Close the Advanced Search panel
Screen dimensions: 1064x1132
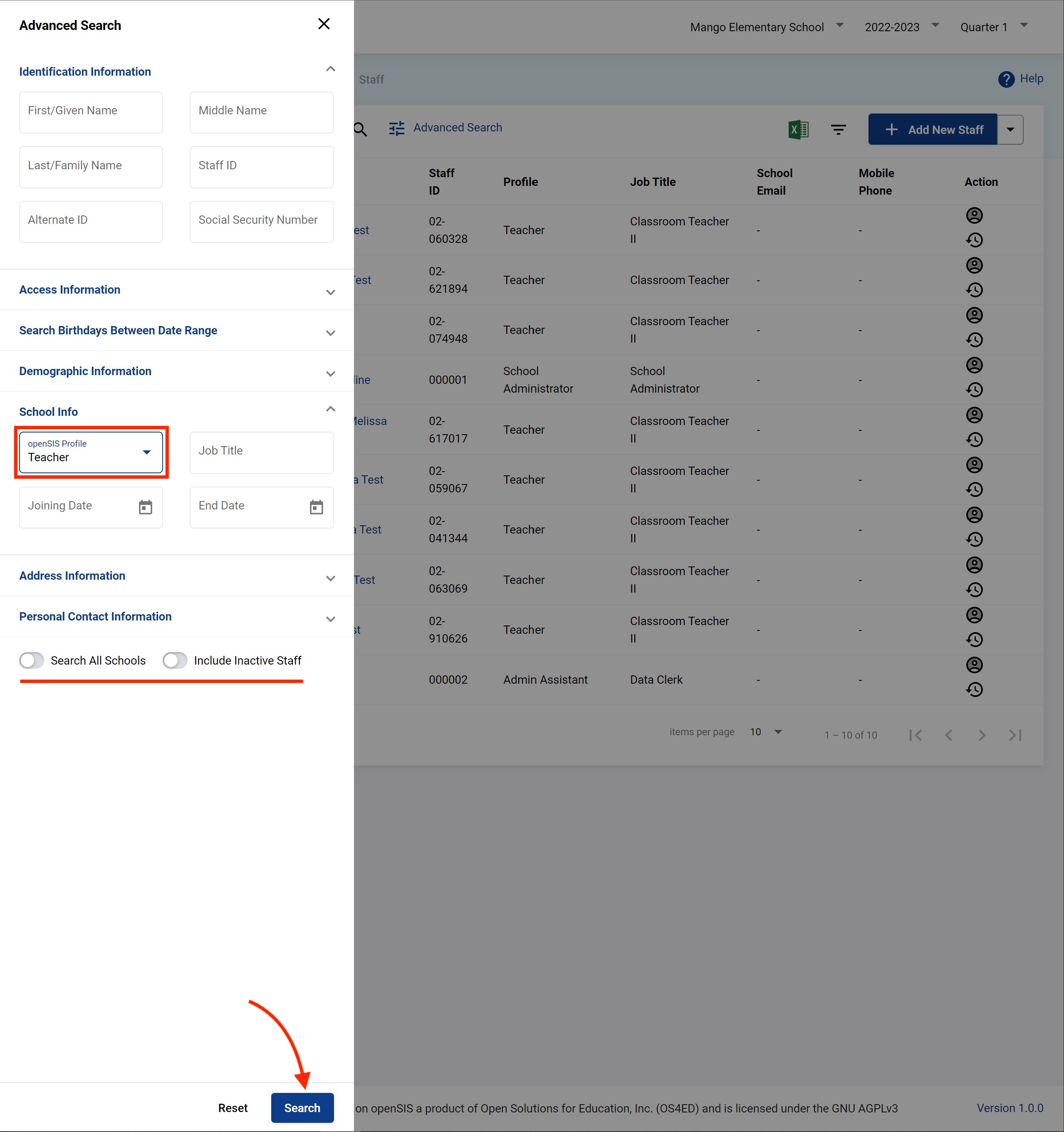(324, 24)
